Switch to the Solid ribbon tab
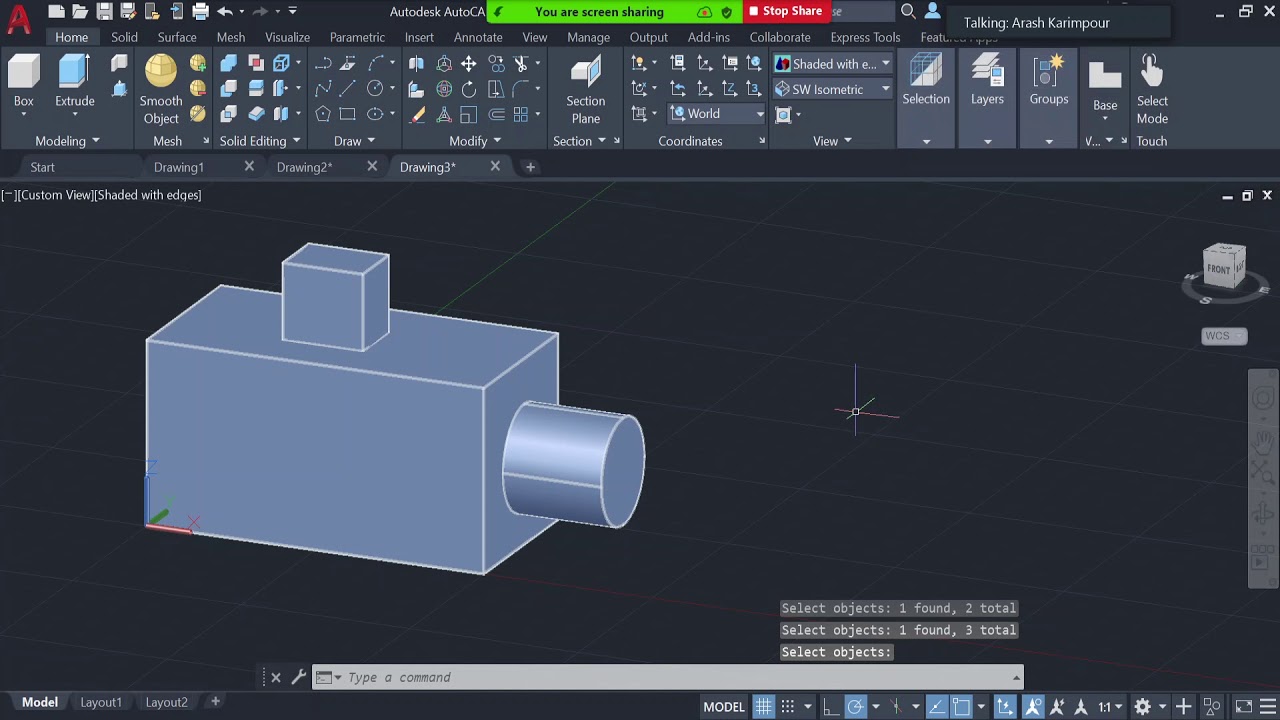The width and height of the screenshot is (1280, 720). tap(124, 37)
